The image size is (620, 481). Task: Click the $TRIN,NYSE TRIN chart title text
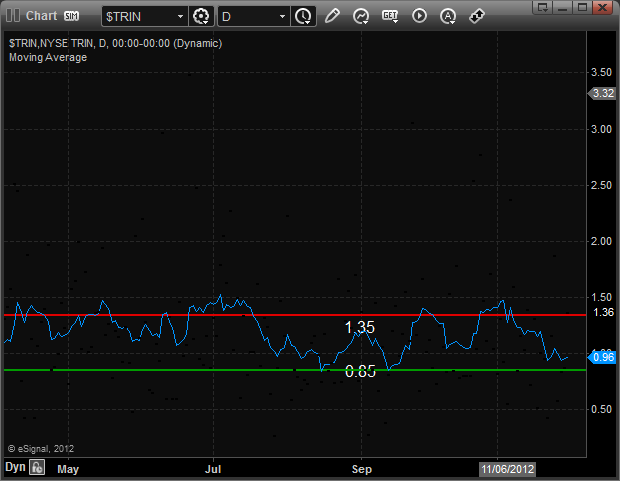coord(115,44)
